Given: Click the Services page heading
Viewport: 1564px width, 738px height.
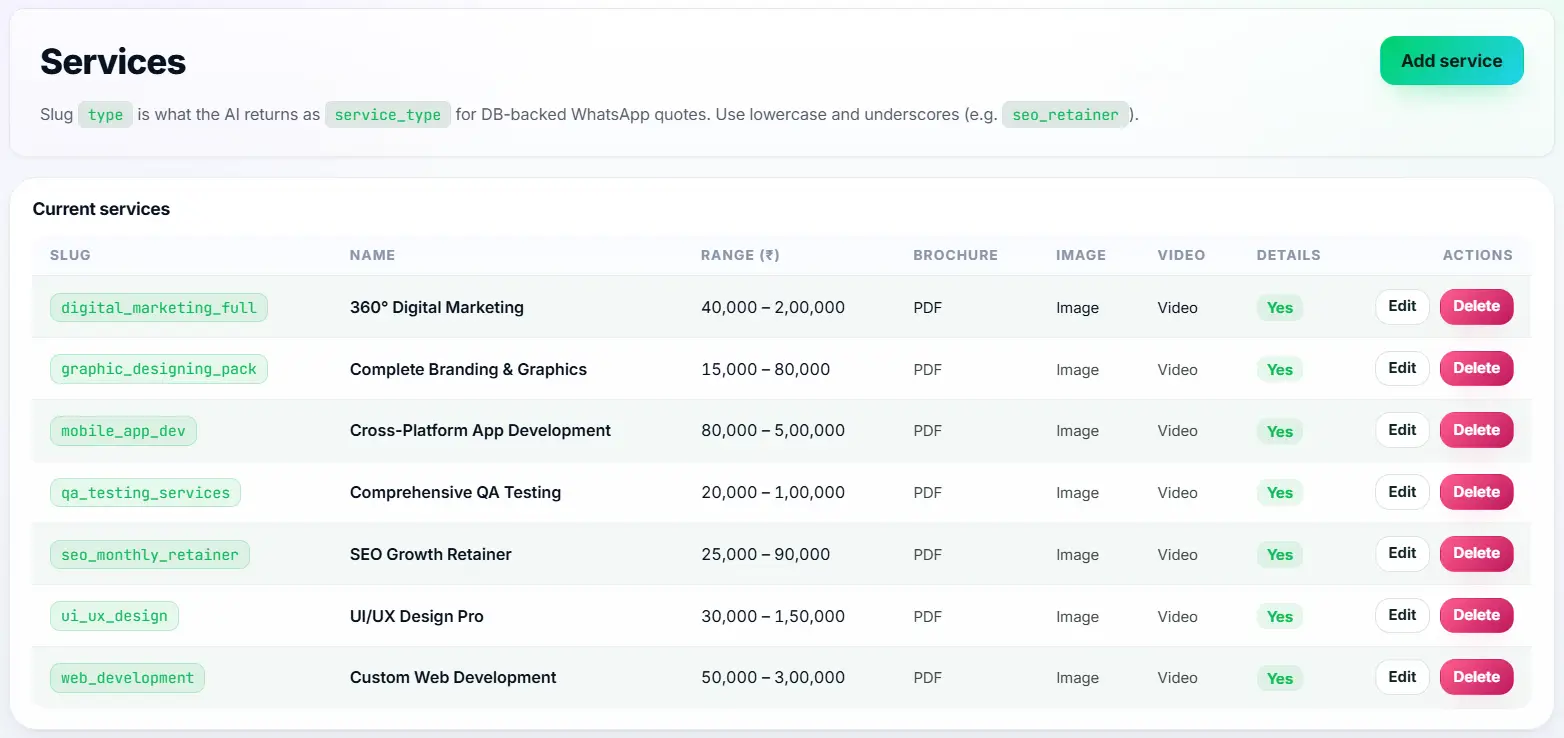Looking at the screenshot, I should [x=113, y=62].
